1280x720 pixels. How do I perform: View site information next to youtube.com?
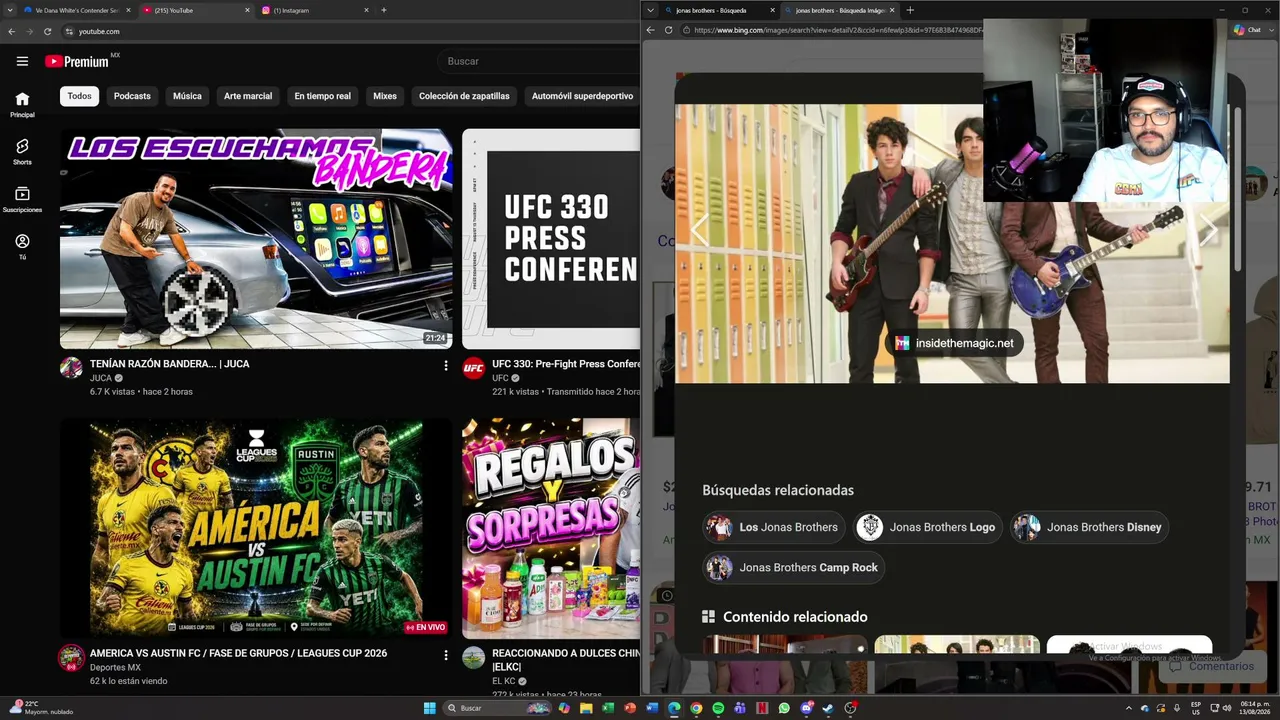[69, 31]
